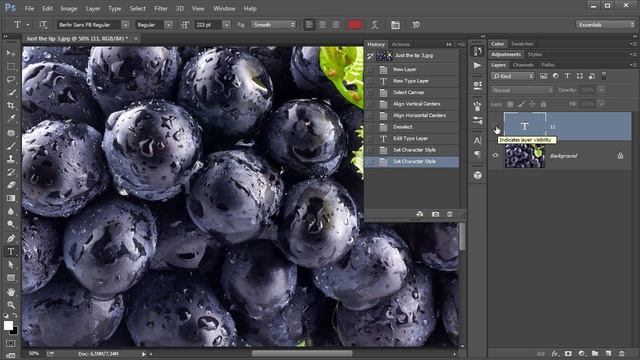Toggle left align text option
Viewport: 640px width, 360px height.
click(309, 25)
